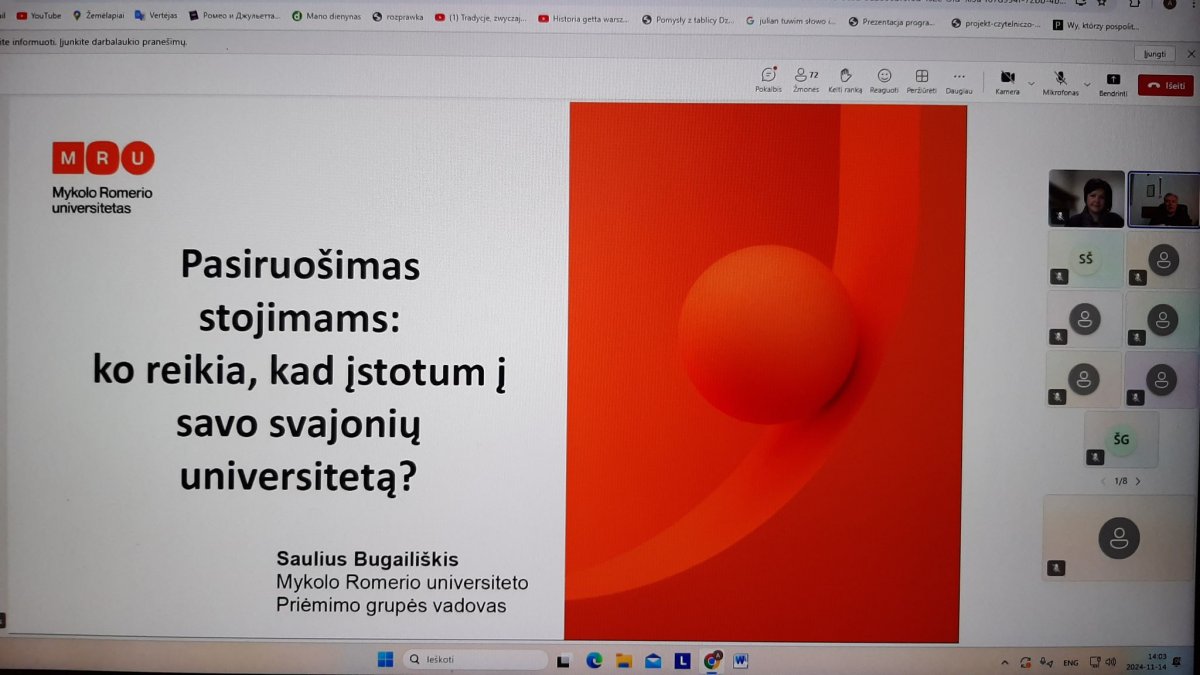The width and height of the screenshot is (1200, 675).
Task: Go to next participants page
Action: coord(1138,481)
